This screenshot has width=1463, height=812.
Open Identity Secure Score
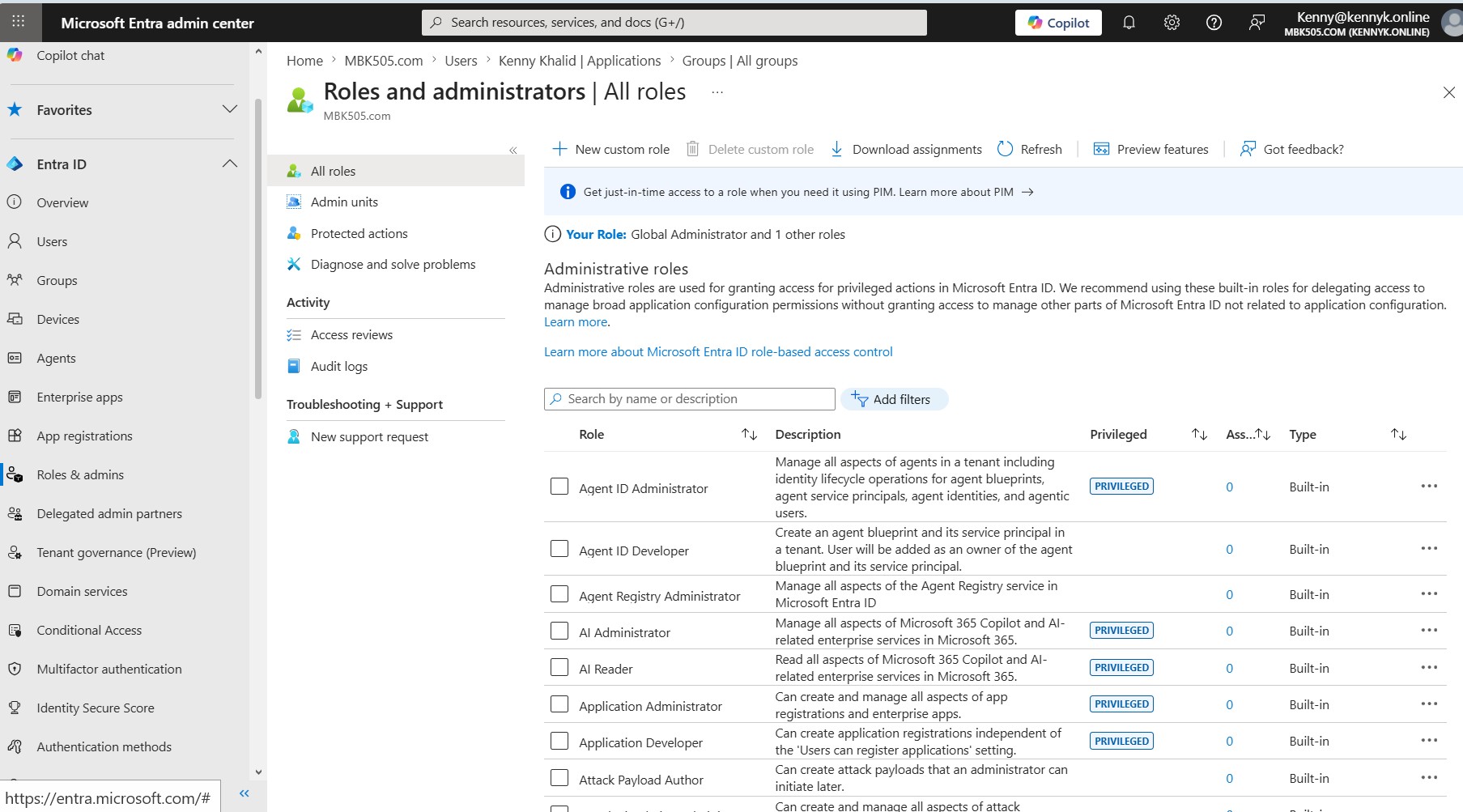(95, 708)
